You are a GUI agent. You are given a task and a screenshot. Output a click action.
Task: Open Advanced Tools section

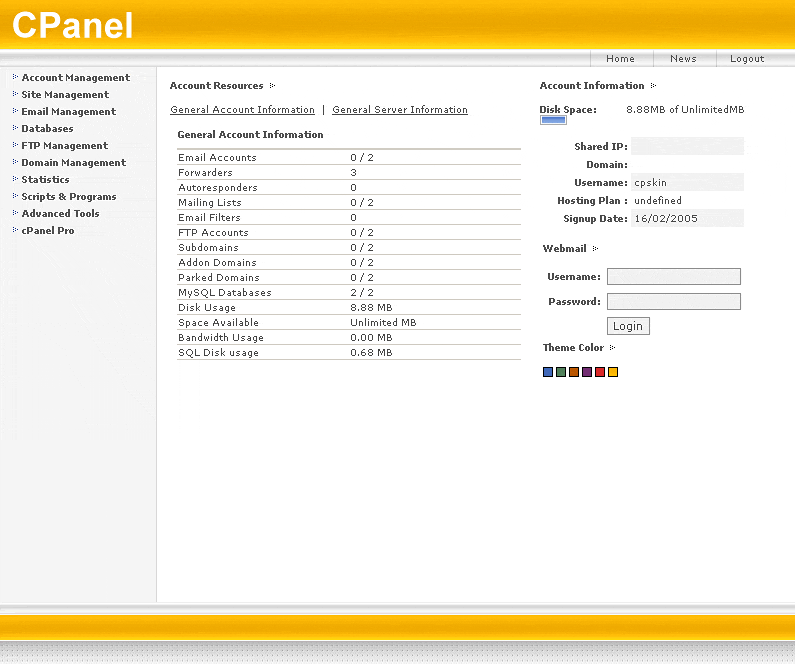(x=60, y=213)
